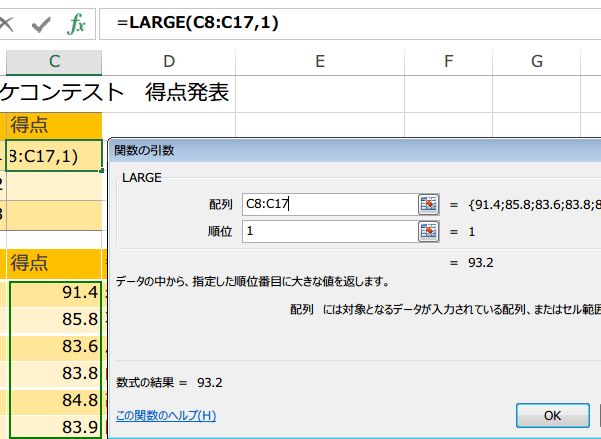
Task: Click the lower 得点 header cell above 91.4
Action: (54, 263)
